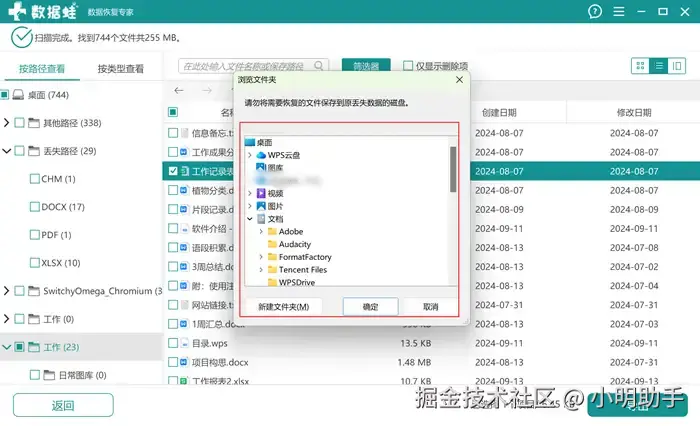Select the 目录.wps file row
The image size is (700, 426).
431,343
